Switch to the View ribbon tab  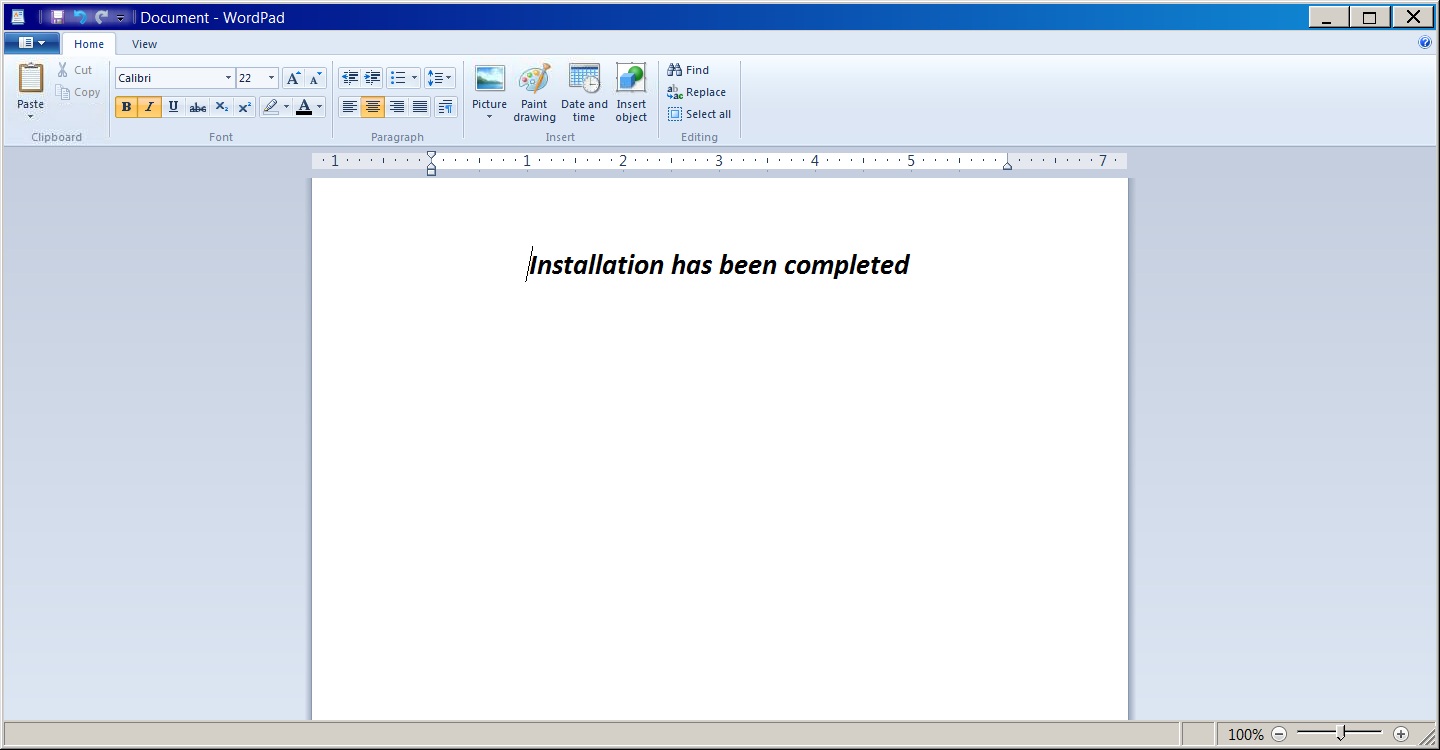(145, 44)
